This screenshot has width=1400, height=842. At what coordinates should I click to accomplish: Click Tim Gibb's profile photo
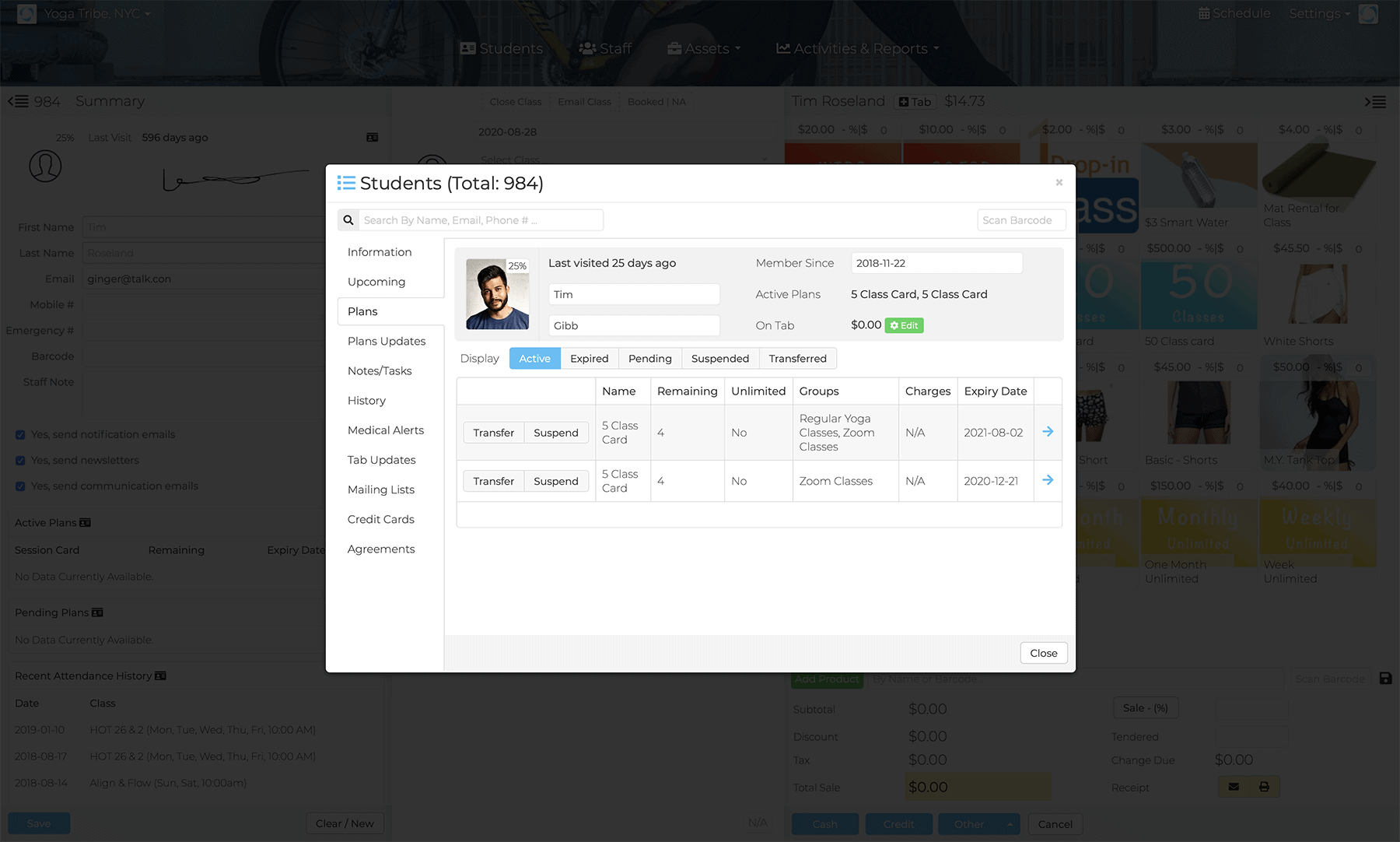(x=498, y=294)
